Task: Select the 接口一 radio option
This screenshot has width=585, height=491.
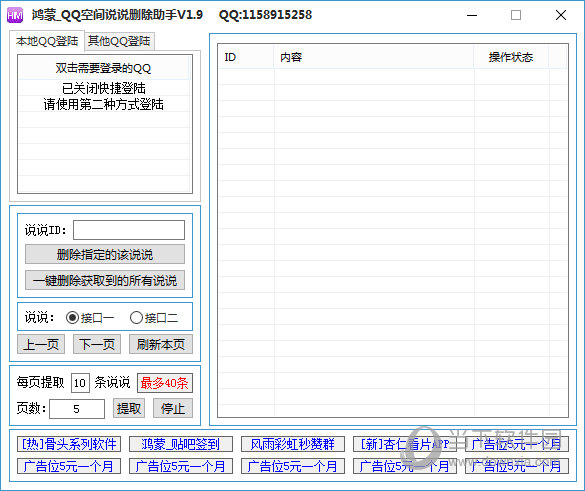Action: [90, 318]
